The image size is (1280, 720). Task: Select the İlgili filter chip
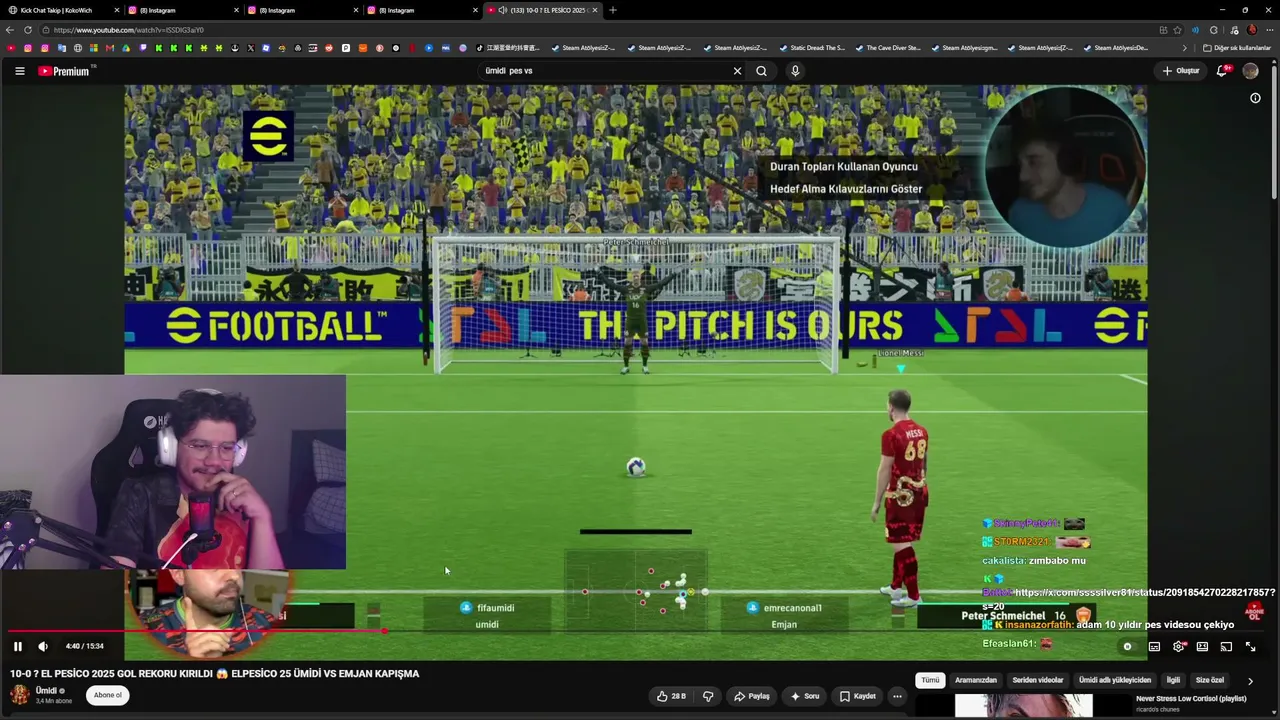[1173, 680]
